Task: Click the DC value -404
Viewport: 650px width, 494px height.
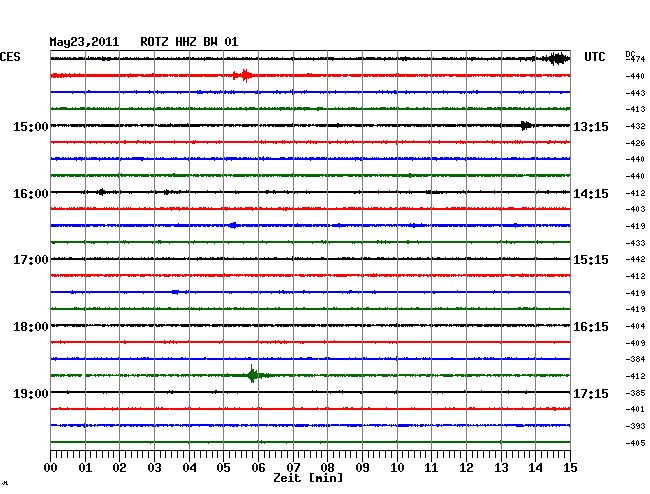Action: (x=635, y=326)
